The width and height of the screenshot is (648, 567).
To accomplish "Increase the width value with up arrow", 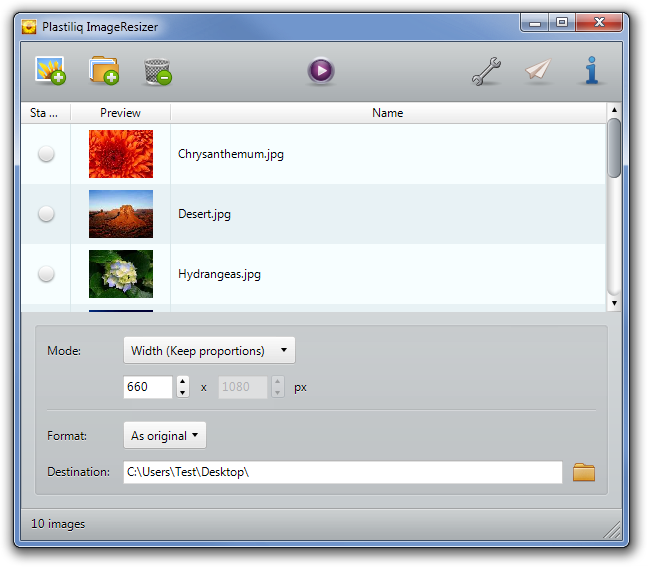I will (183, 381).
